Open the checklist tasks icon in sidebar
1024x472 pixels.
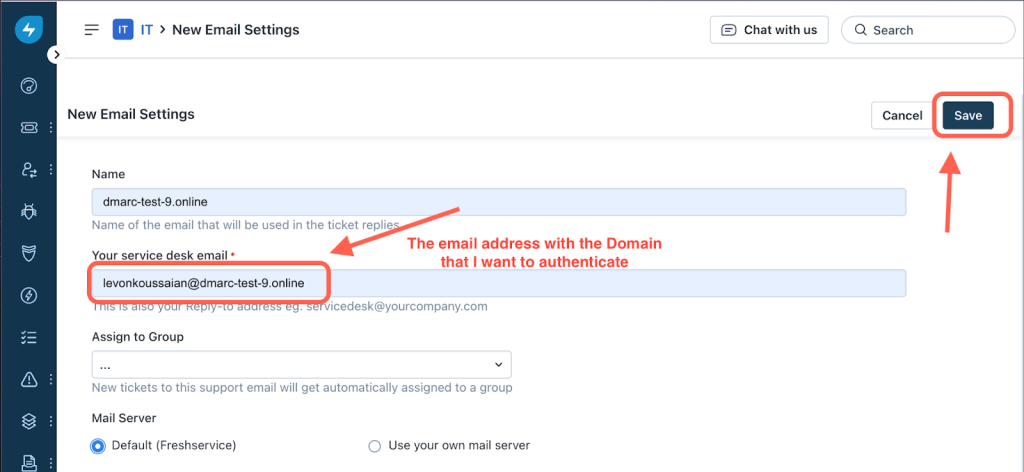coord(29,337)
